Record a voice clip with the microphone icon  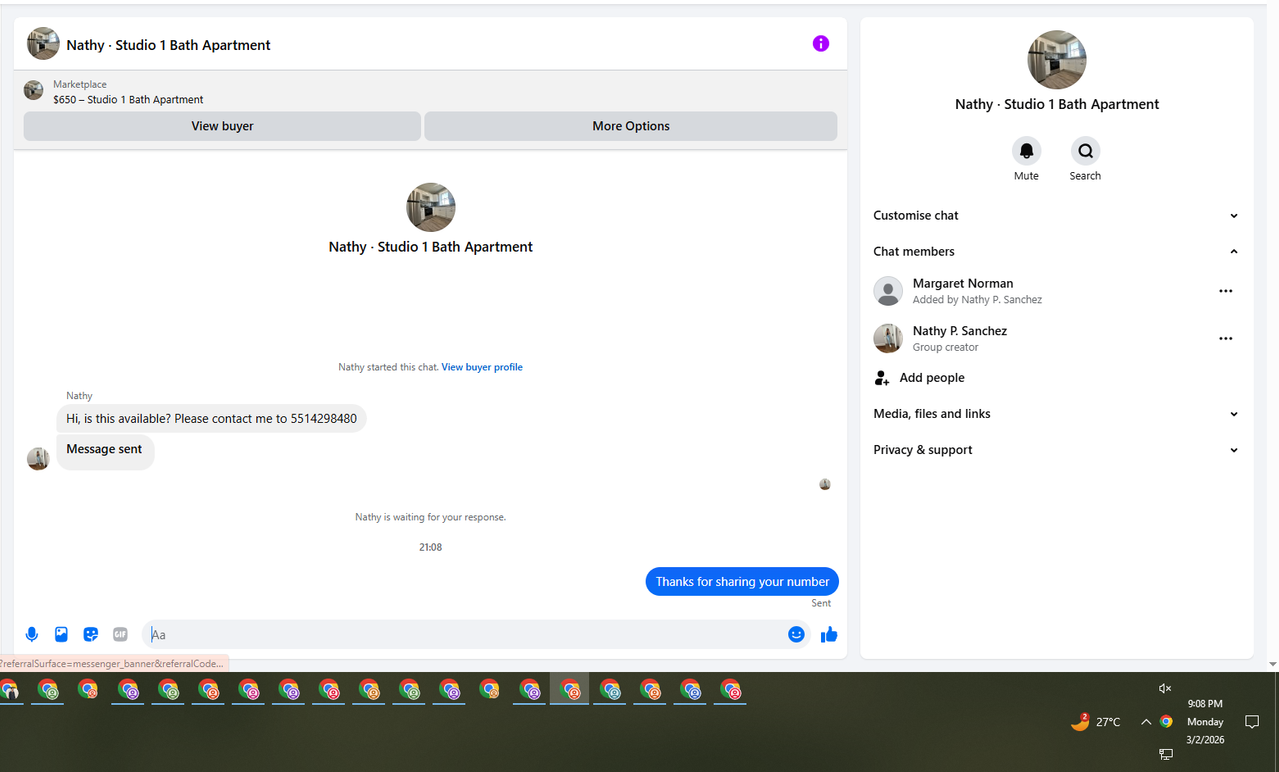pos(32,634)
